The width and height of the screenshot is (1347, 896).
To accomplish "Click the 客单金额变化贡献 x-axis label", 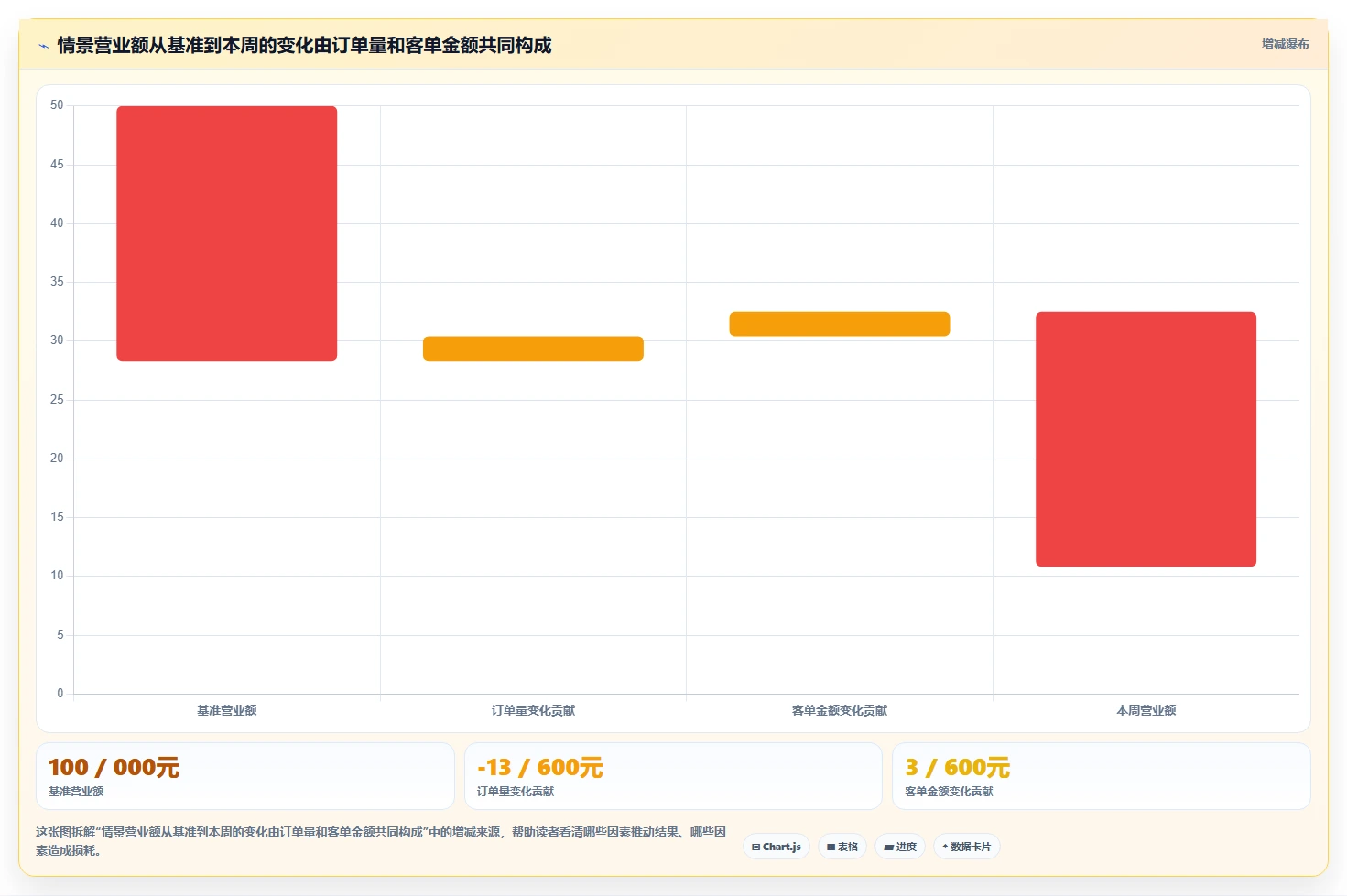I will (840, 710).
